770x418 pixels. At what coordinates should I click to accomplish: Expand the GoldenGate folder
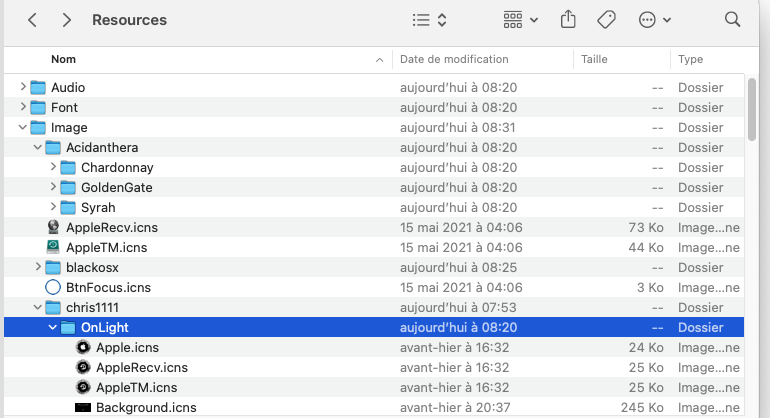53,187
